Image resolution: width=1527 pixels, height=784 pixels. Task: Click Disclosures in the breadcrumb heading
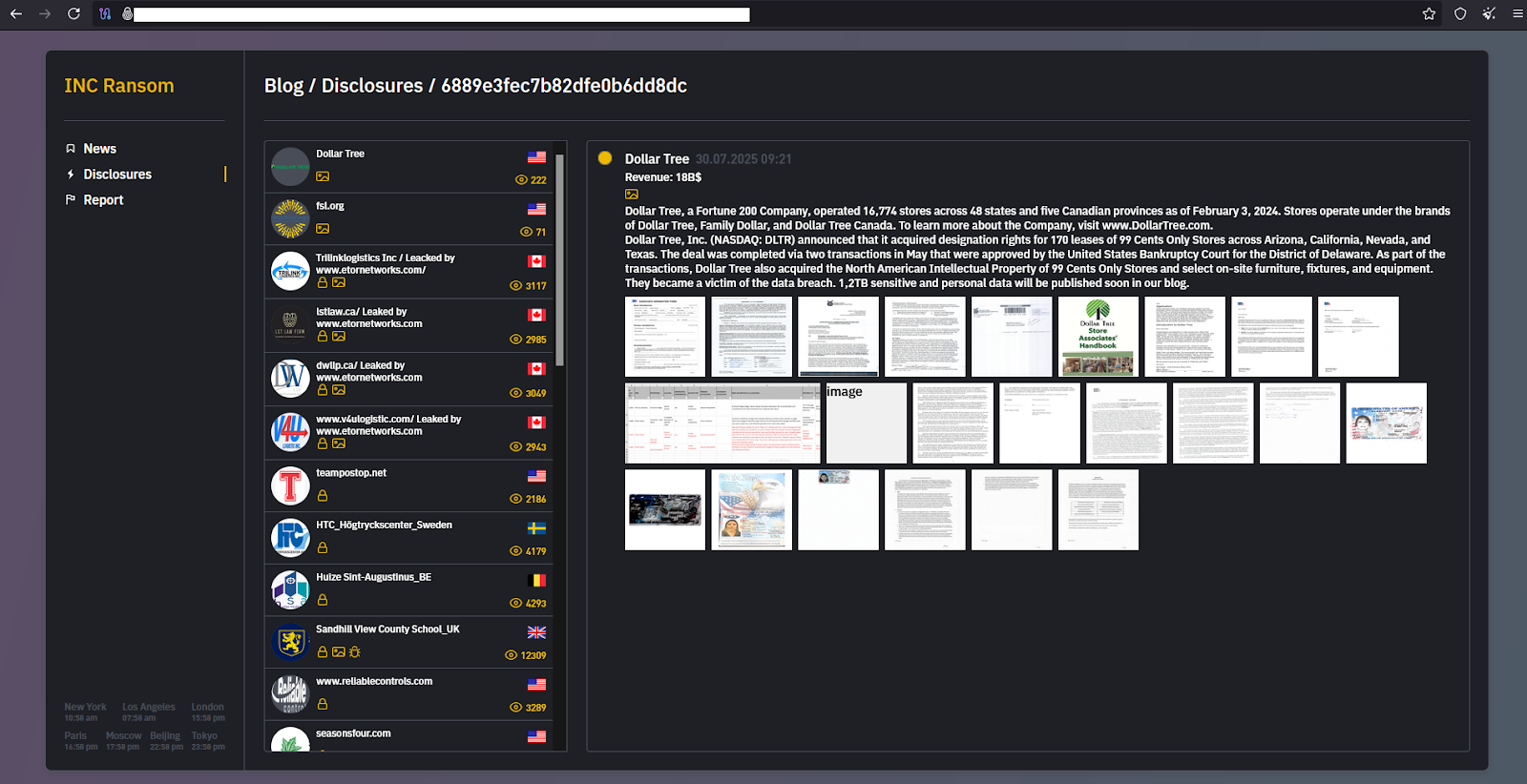[372, 86]
